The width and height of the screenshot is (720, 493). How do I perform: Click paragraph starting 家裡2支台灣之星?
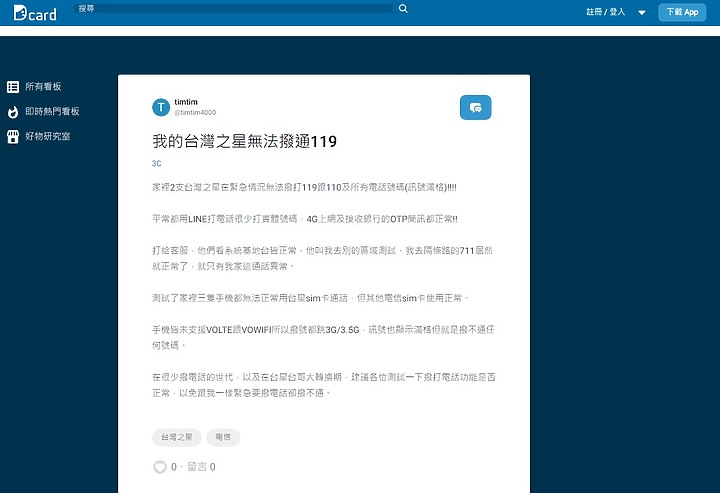click(304, 187)
